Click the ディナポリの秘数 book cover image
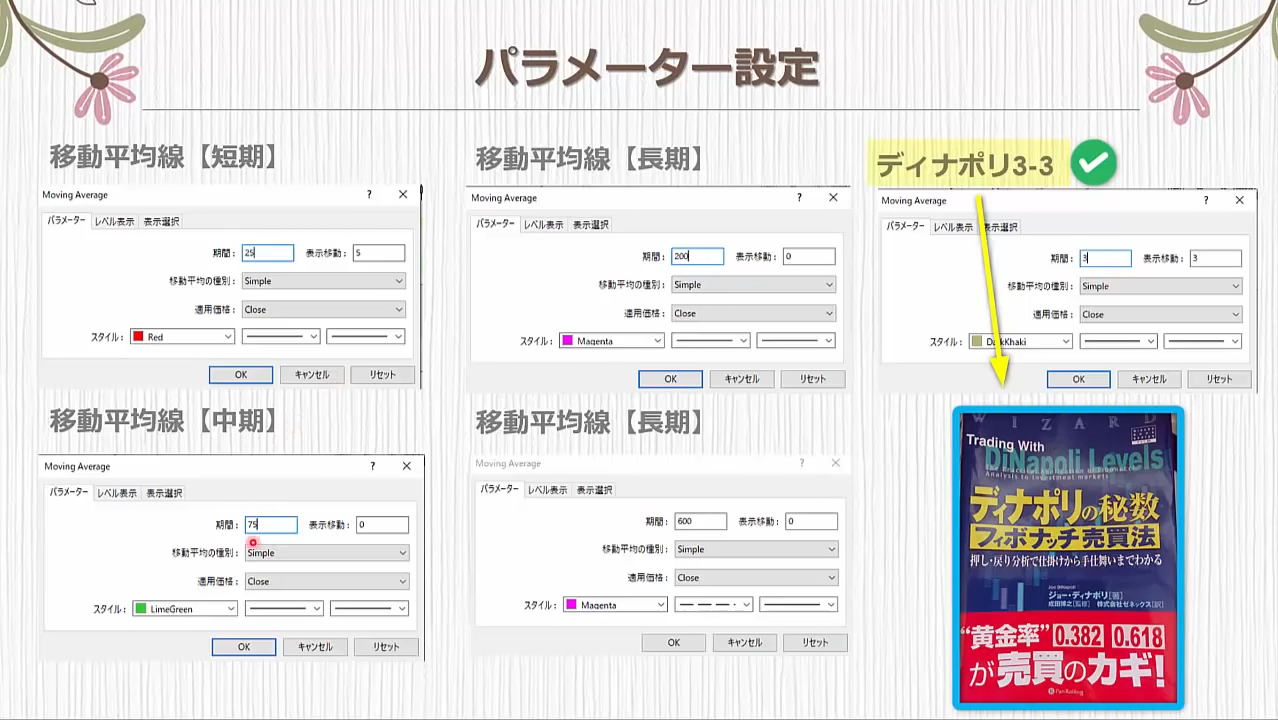Image resolution: width=1278 pixels, height=720 pixels. [1067, 557]
